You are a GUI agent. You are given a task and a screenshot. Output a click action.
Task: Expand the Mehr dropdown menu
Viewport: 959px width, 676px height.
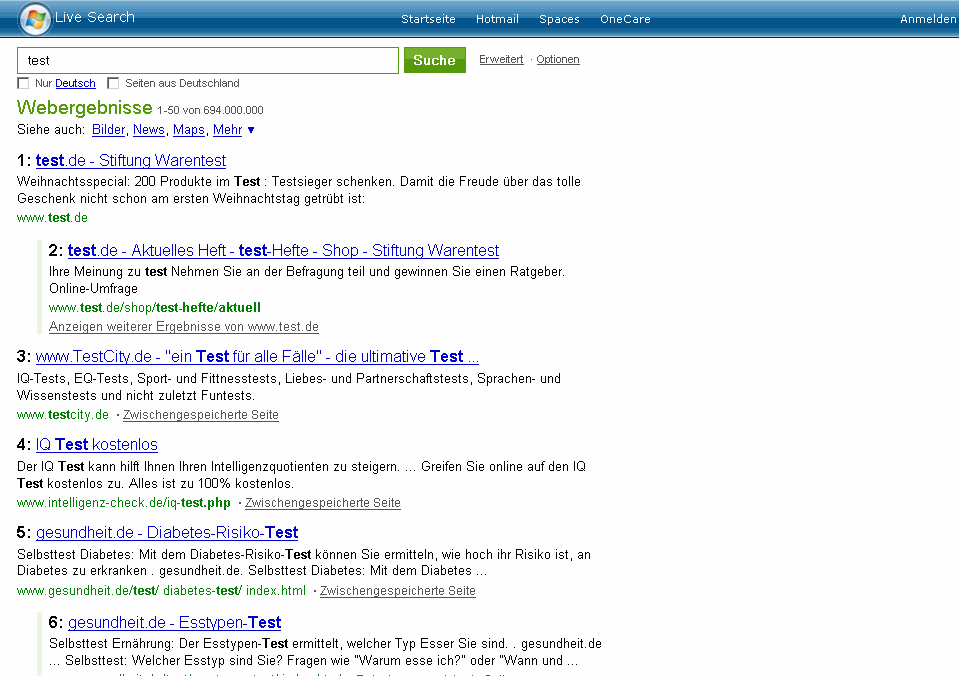[x=228, y=130]
